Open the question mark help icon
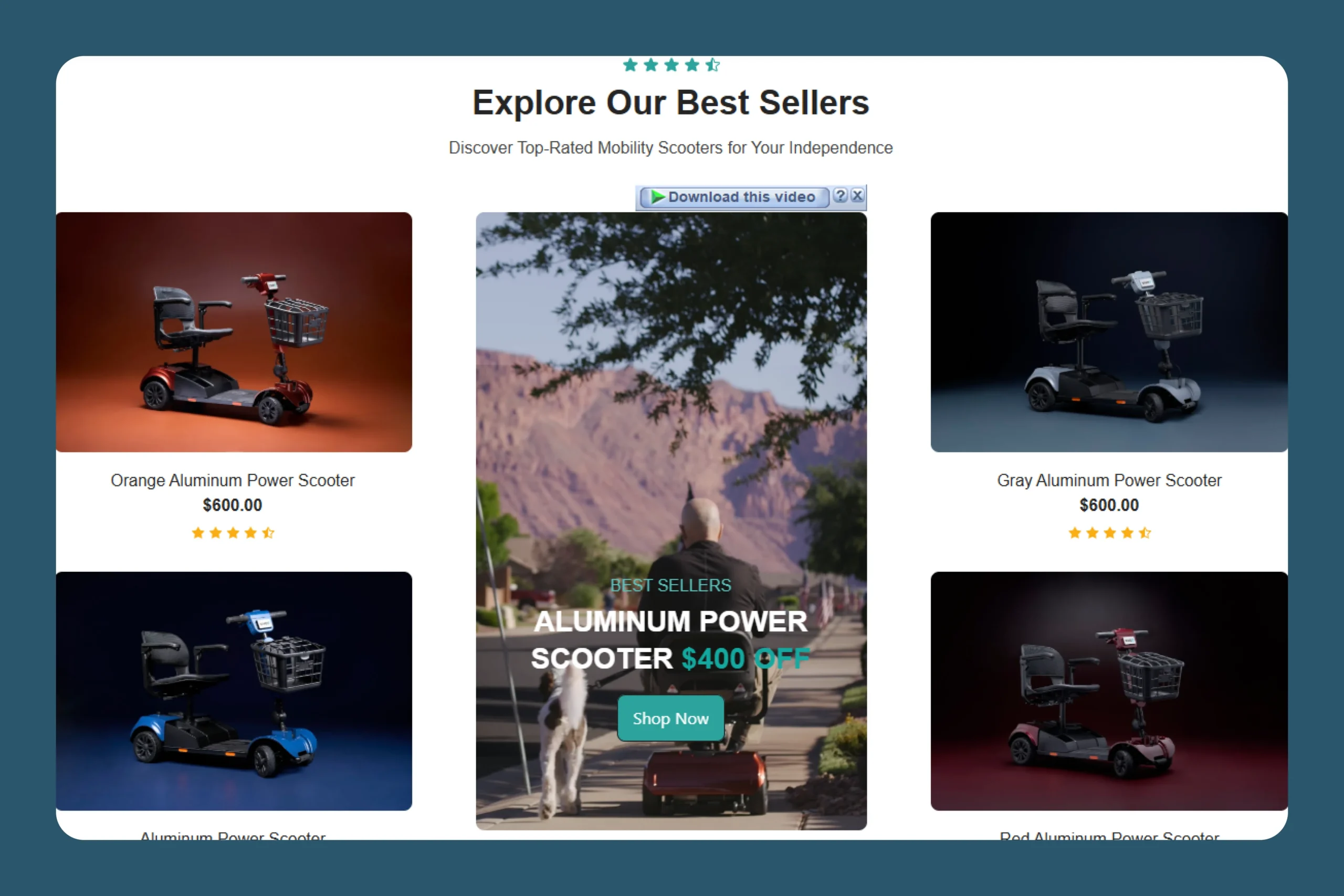1344x896 pixels. 840,195
